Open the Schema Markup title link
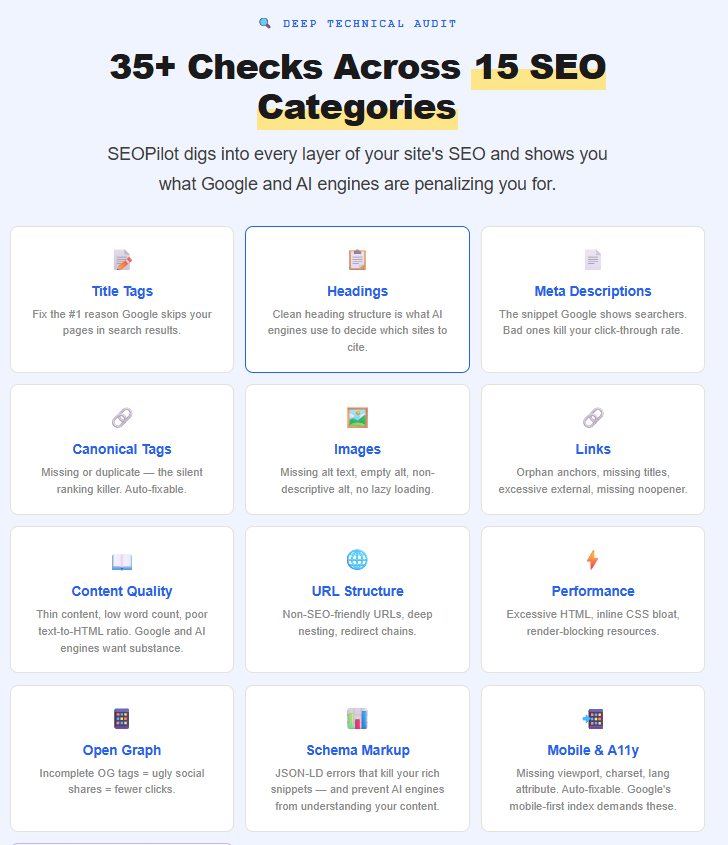Viewport: 728px width, 845px height. point(357,750)
